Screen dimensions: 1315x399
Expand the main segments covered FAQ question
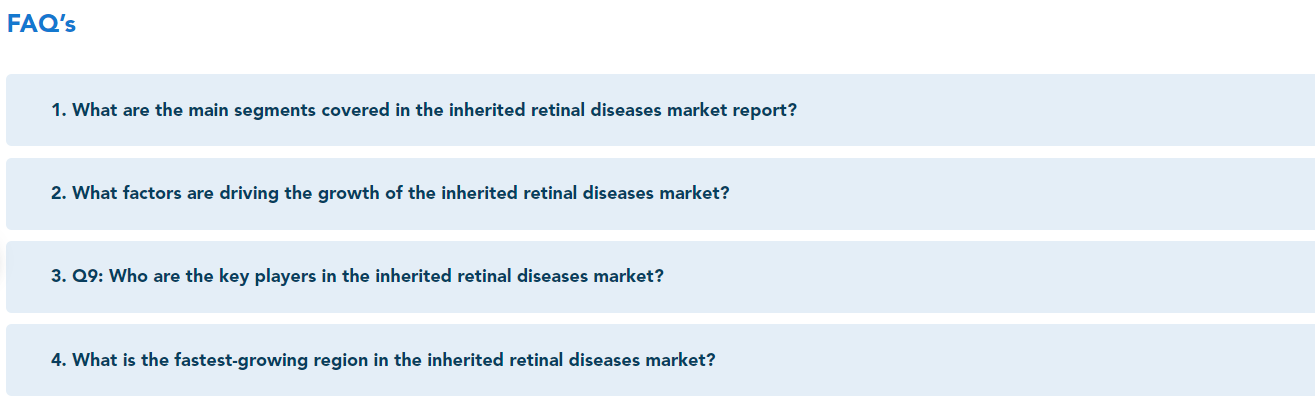tap(660, 110)
